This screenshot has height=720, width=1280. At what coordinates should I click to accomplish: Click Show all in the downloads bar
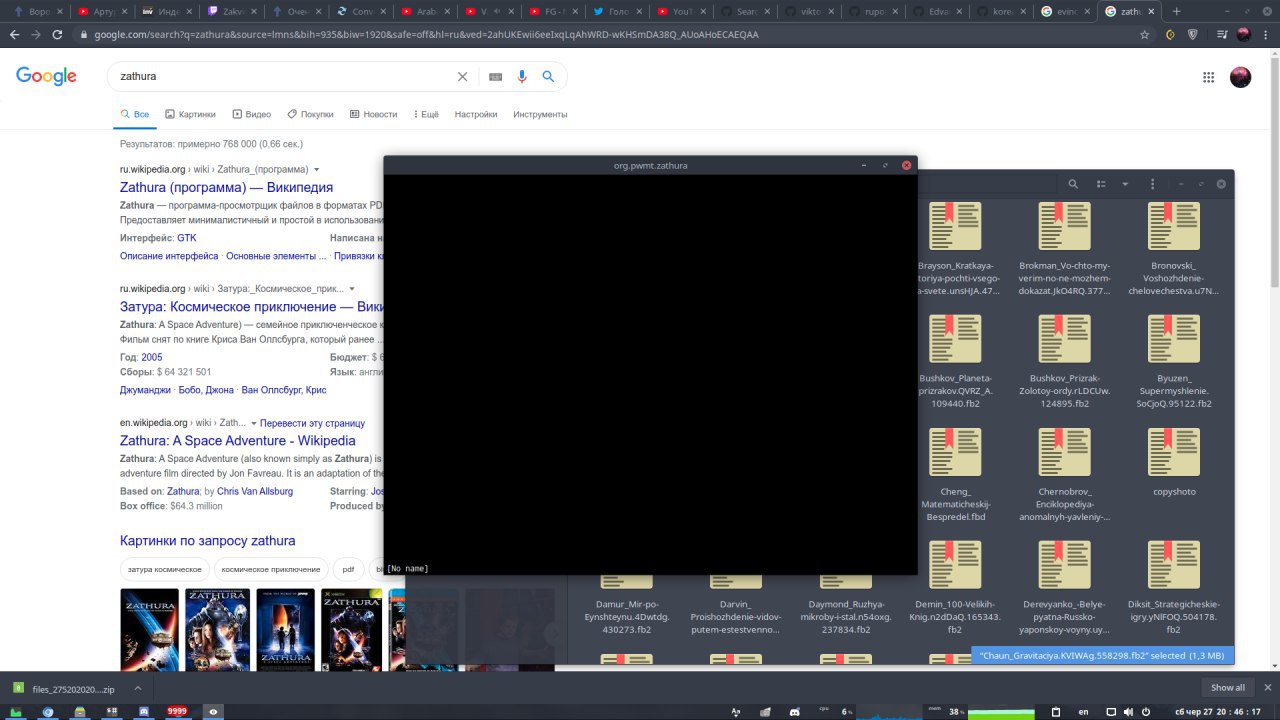coord(1227,688)
